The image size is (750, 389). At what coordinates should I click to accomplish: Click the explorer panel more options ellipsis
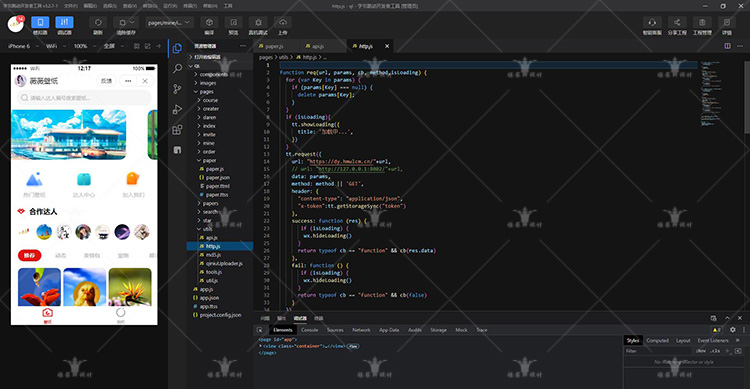tap(243, 46)
